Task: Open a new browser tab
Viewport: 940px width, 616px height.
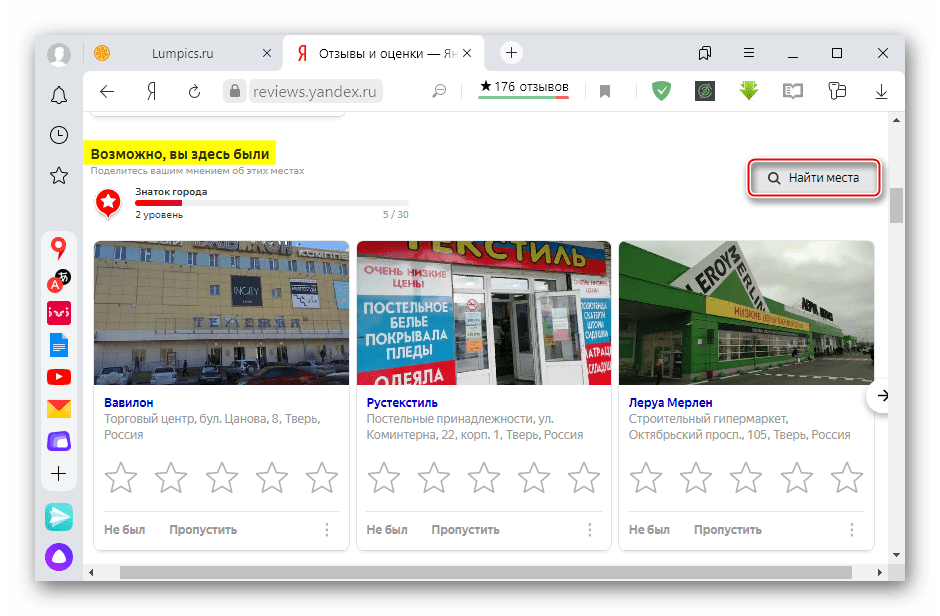Action: [511, 53]
